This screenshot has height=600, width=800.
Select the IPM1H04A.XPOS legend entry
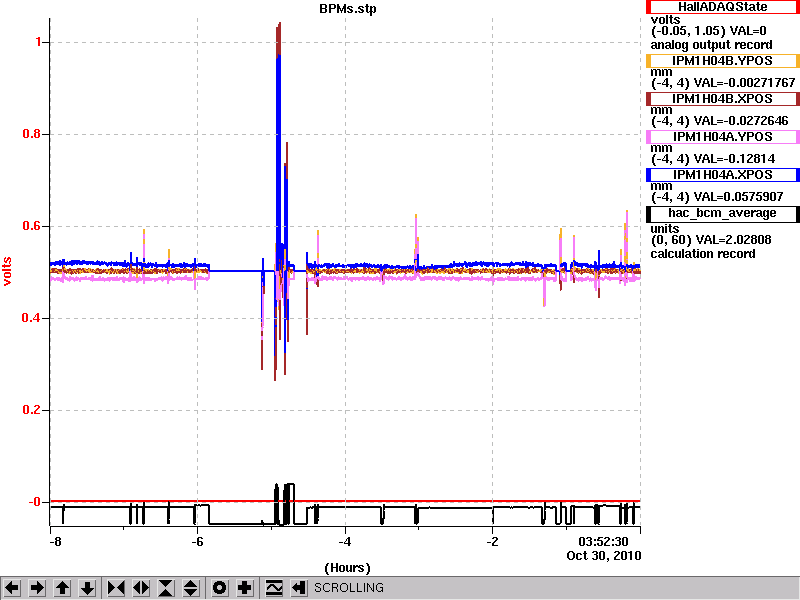click(722, 174)
